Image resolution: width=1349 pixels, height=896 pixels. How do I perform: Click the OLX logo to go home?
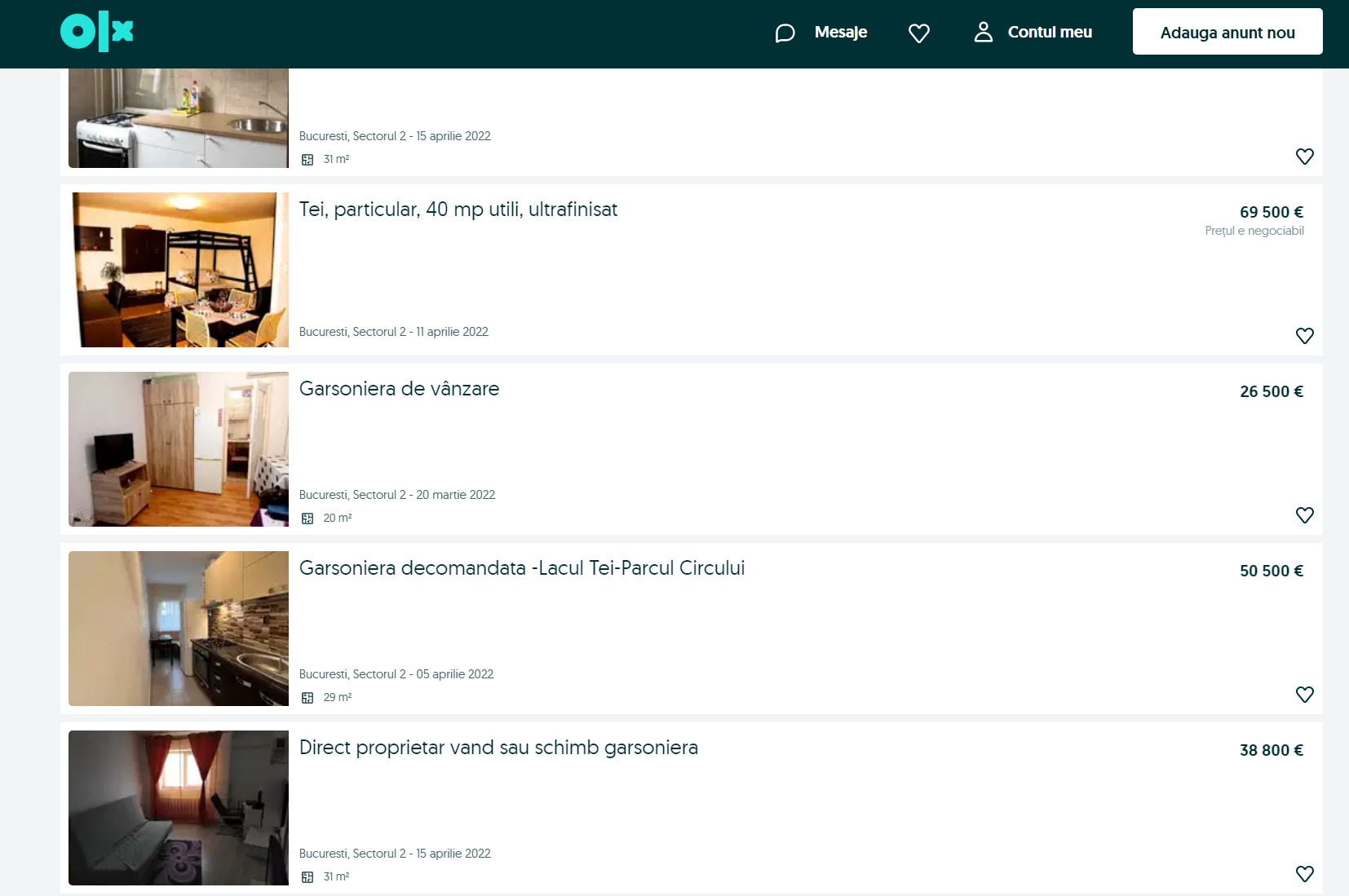(96, 33)
